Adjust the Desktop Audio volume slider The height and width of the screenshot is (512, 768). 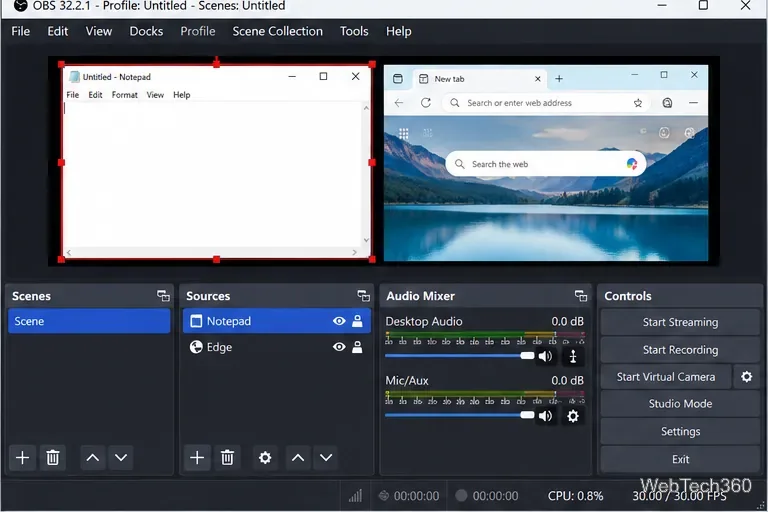[459, 356]
